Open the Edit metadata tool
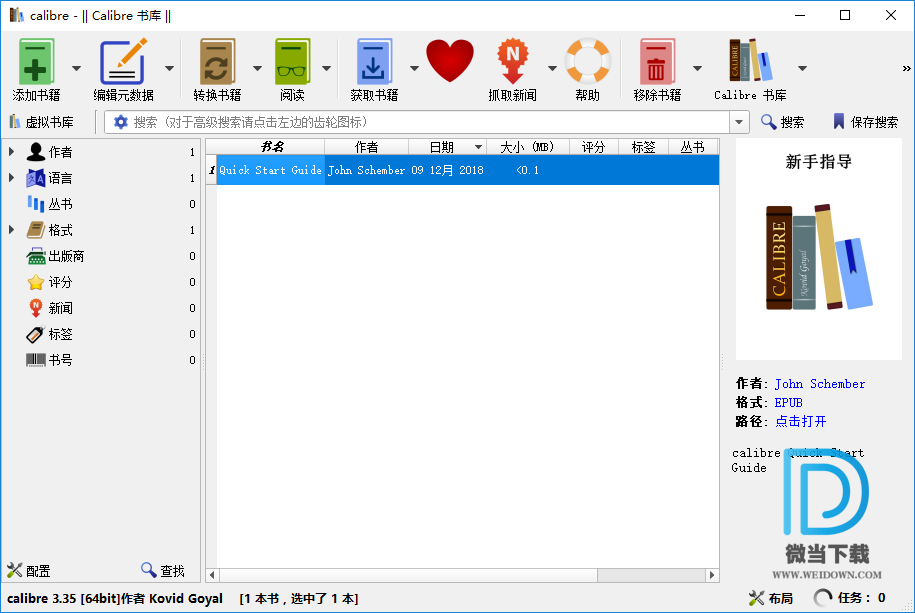 [123, 63]
